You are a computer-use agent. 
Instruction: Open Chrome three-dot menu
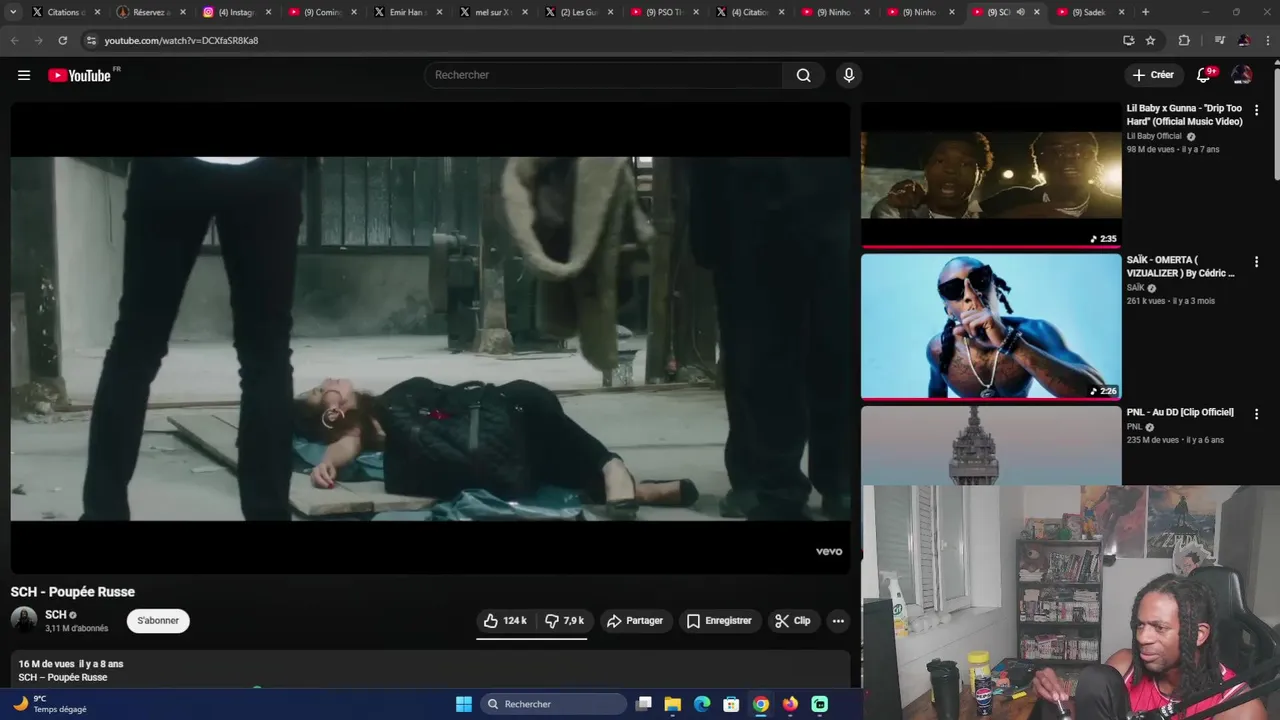tap(1267, 40)
